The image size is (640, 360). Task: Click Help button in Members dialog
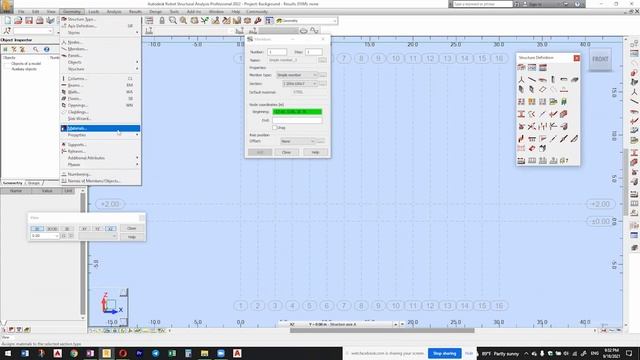(315, 152)
